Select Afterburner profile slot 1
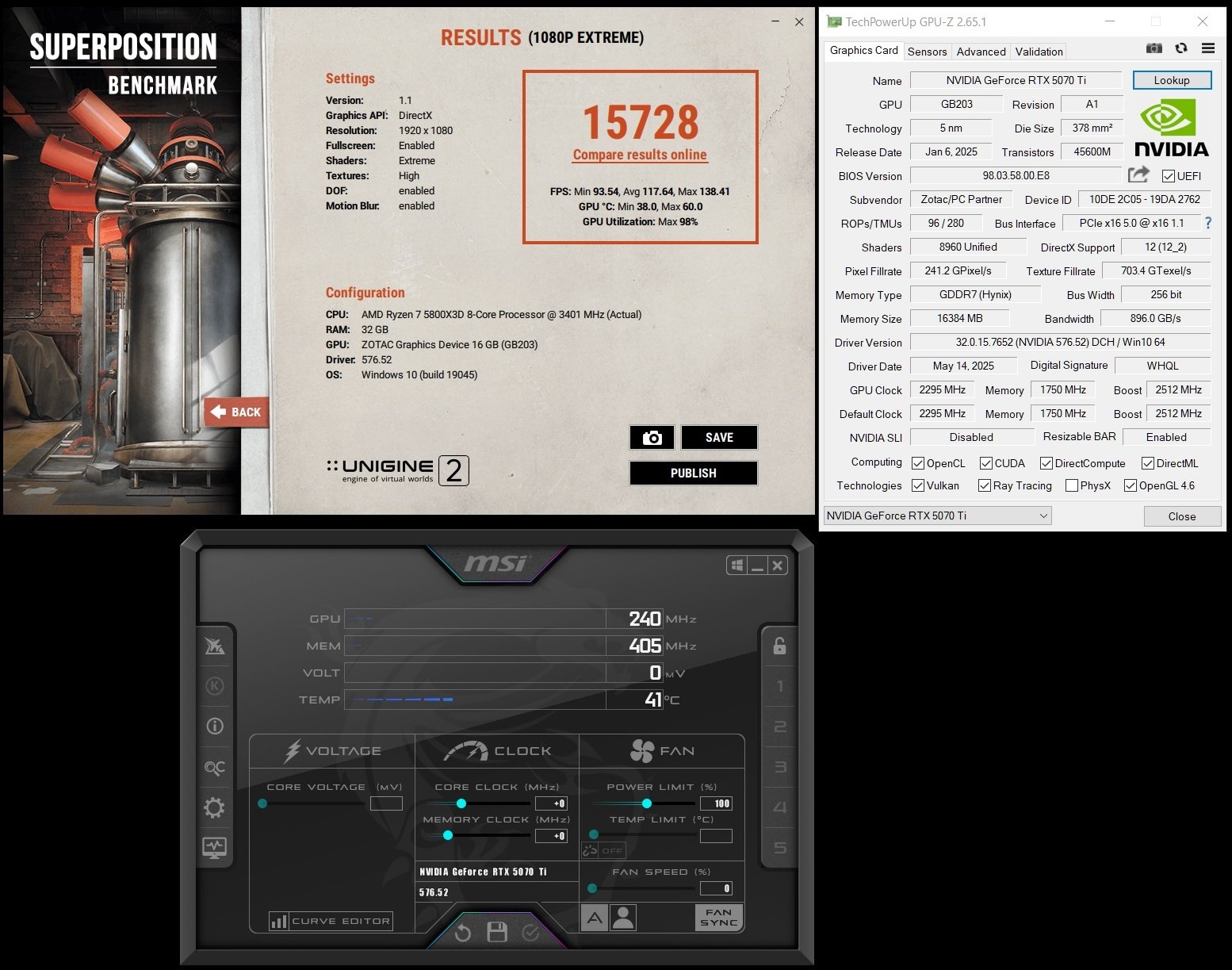The width and height of the screenshot is (1232, 970). pyautogui.click(x=779, y=686)
